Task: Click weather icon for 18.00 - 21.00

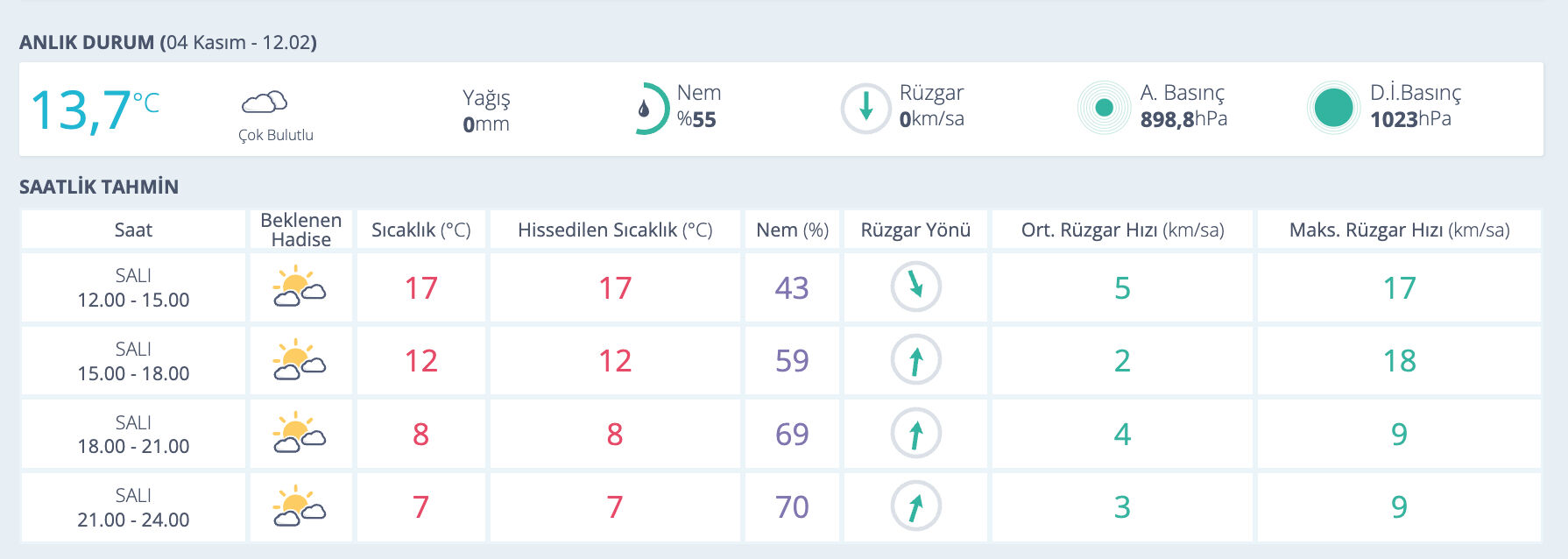Action: pos(300,434)
